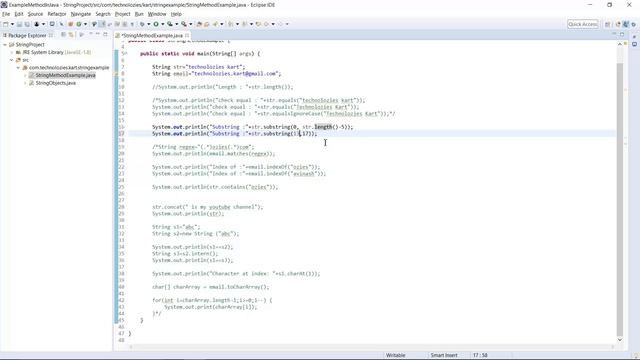Click the Coverage toolbar icon
The height and width of the screenshot is (360, 640).
170,24
